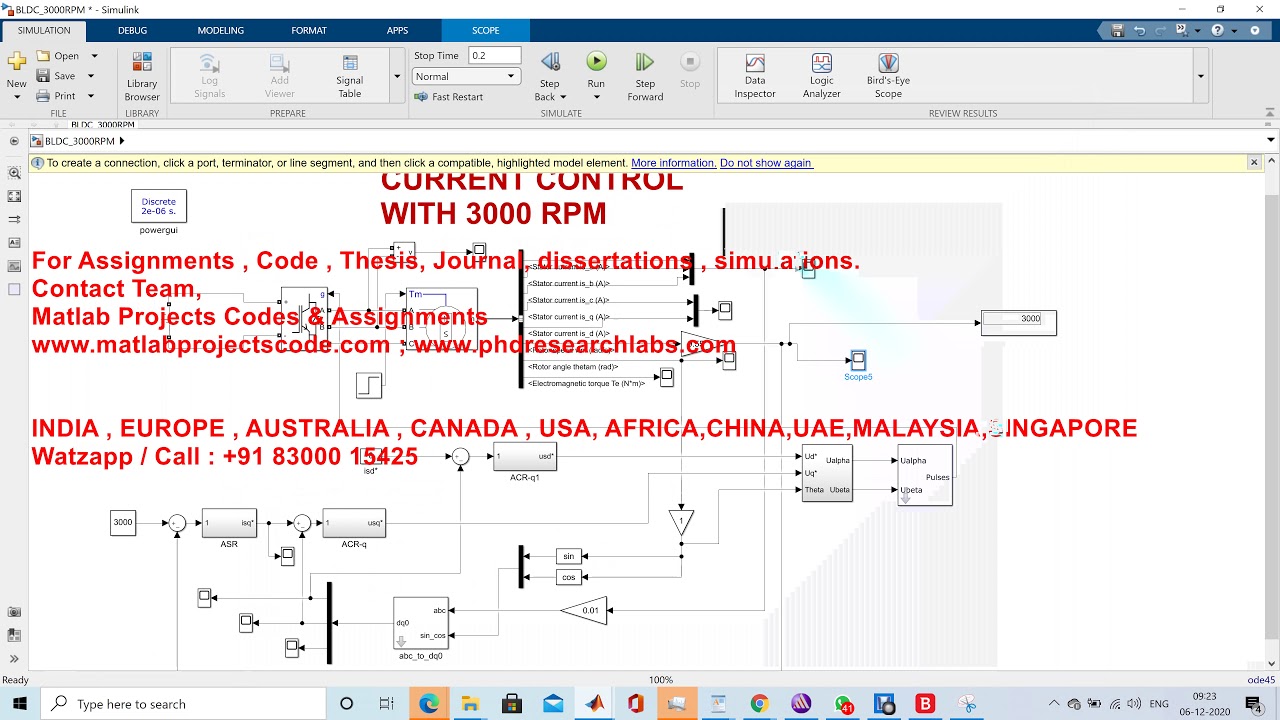This screenshot has height=720, width=1280.
Task: Click the BLDC_3000RPM breadcrumb
Action: (x=79, y=141)
